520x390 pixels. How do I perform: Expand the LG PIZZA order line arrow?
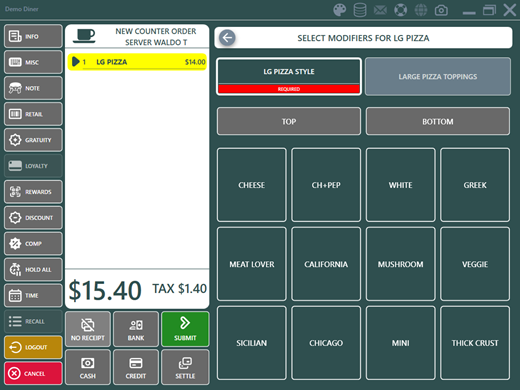[76, 62]
